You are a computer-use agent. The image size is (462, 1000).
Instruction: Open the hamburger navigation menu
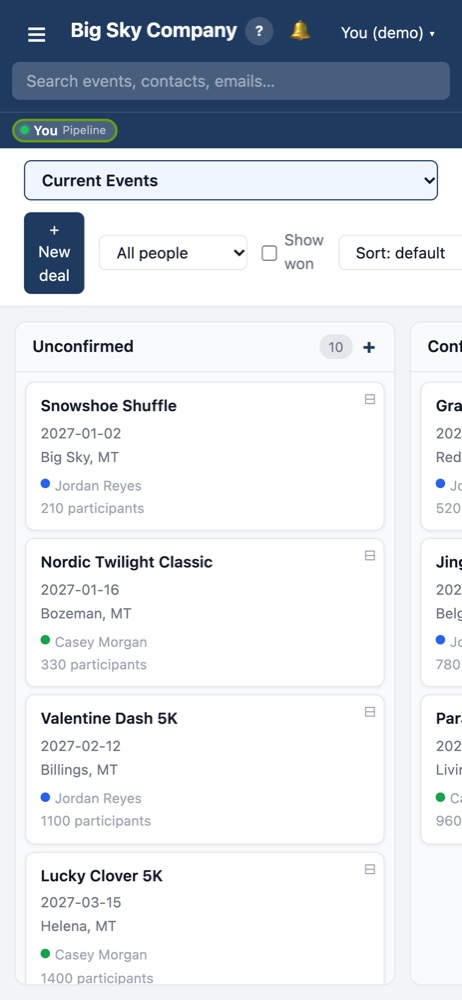tap(37, 34)
